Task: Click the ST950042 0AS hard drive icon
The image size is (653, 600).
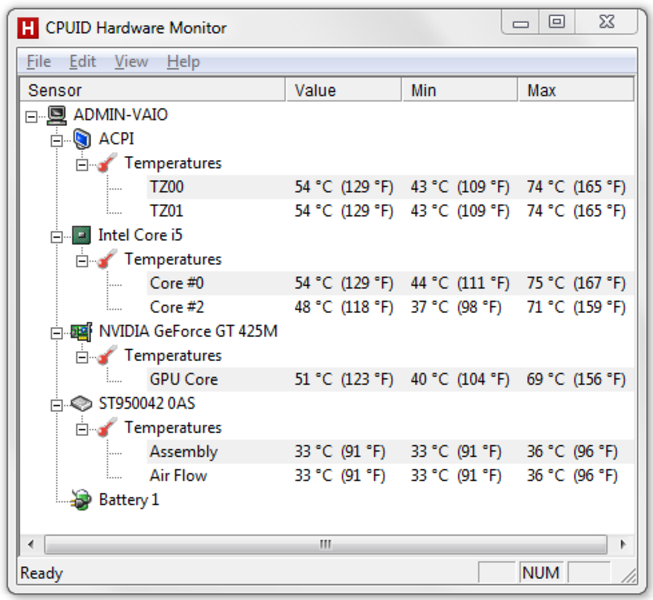Action: (81, 403)
